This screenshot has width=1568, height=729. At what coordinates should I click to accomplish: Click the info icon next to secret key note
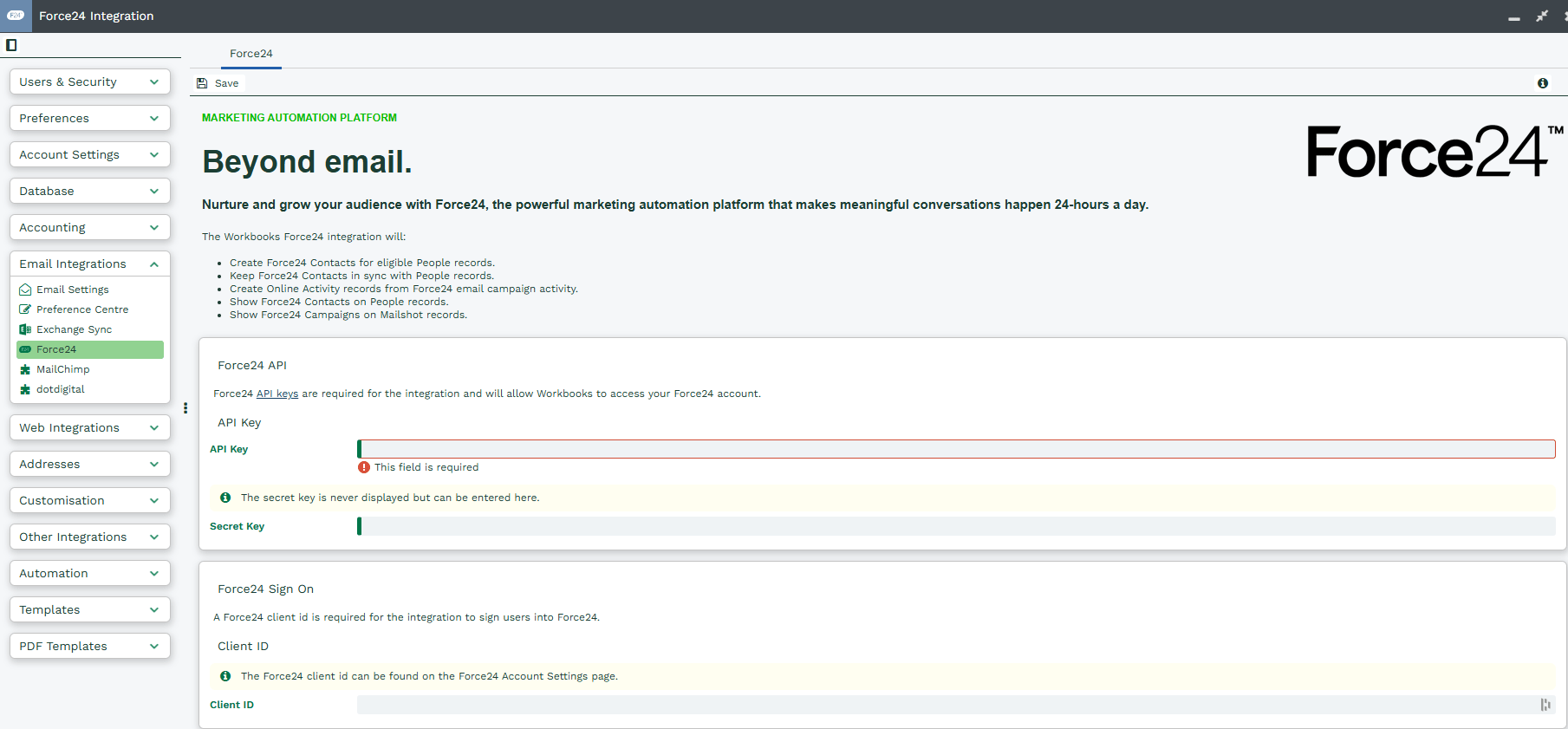225,498
